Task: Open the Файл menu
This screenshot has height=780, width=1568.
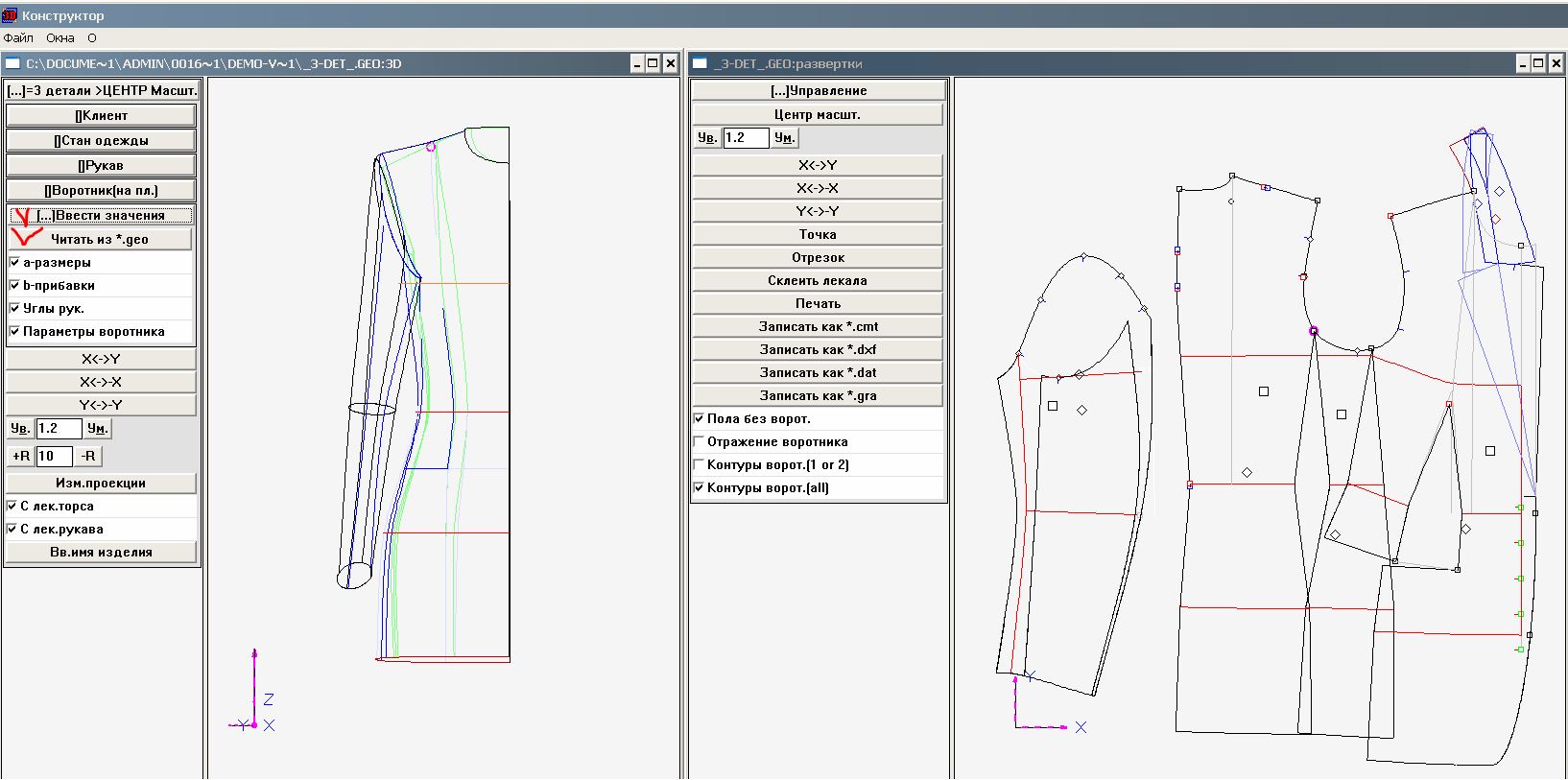Action: pos(18,38)
